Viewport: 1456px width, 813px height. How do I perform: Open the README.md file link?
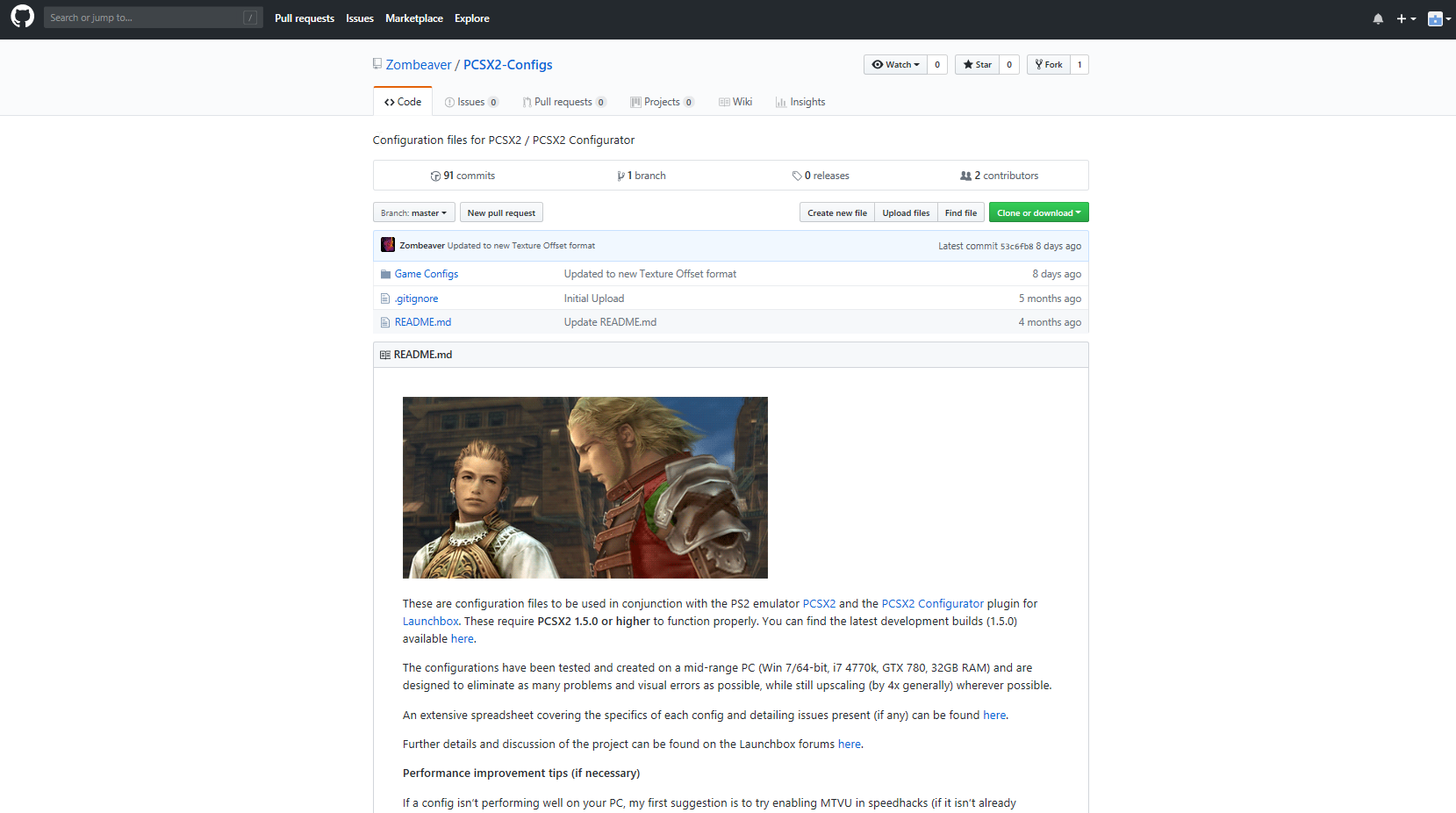coord(423,322)
